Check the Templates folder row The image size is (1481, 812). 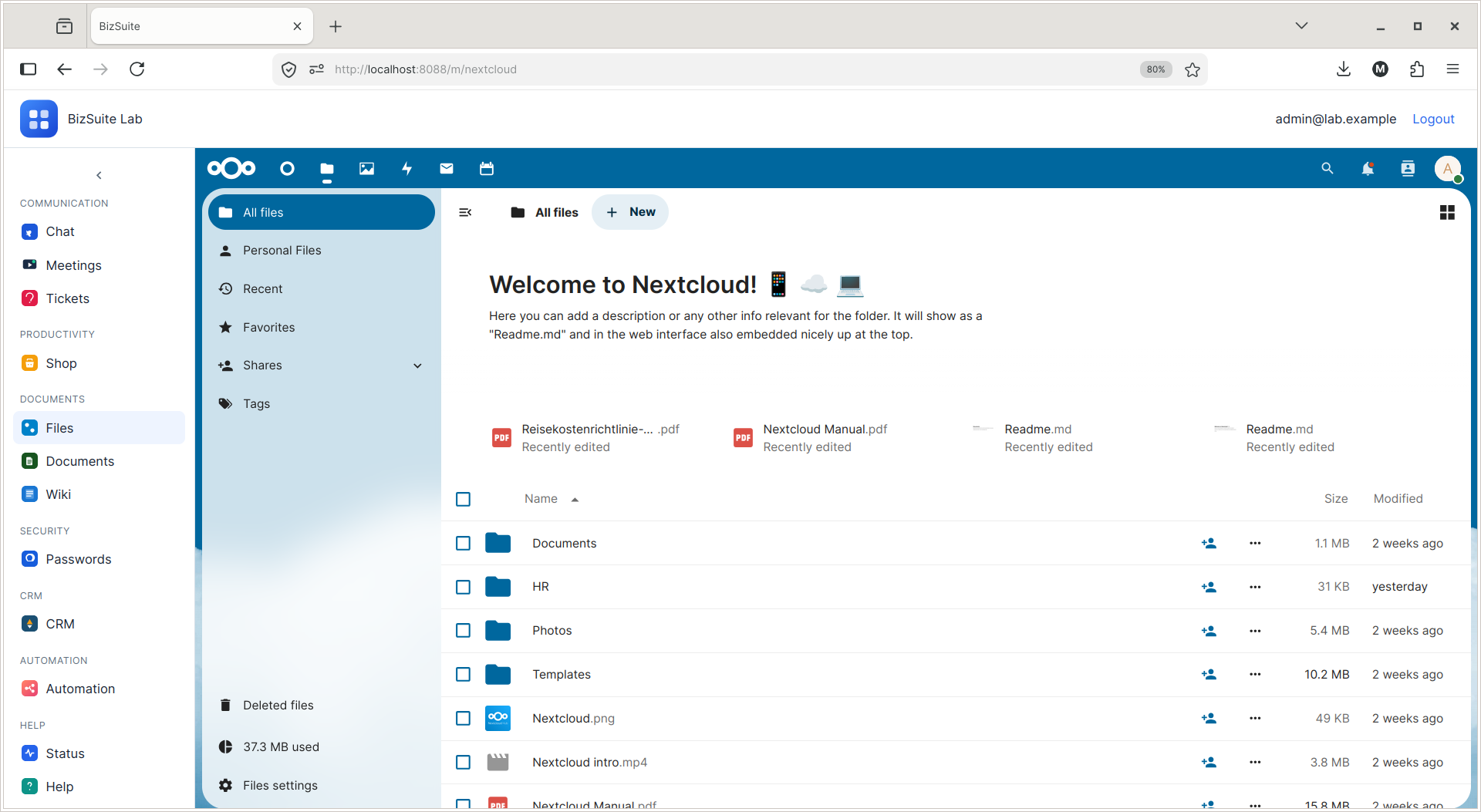tap(463, 674)
